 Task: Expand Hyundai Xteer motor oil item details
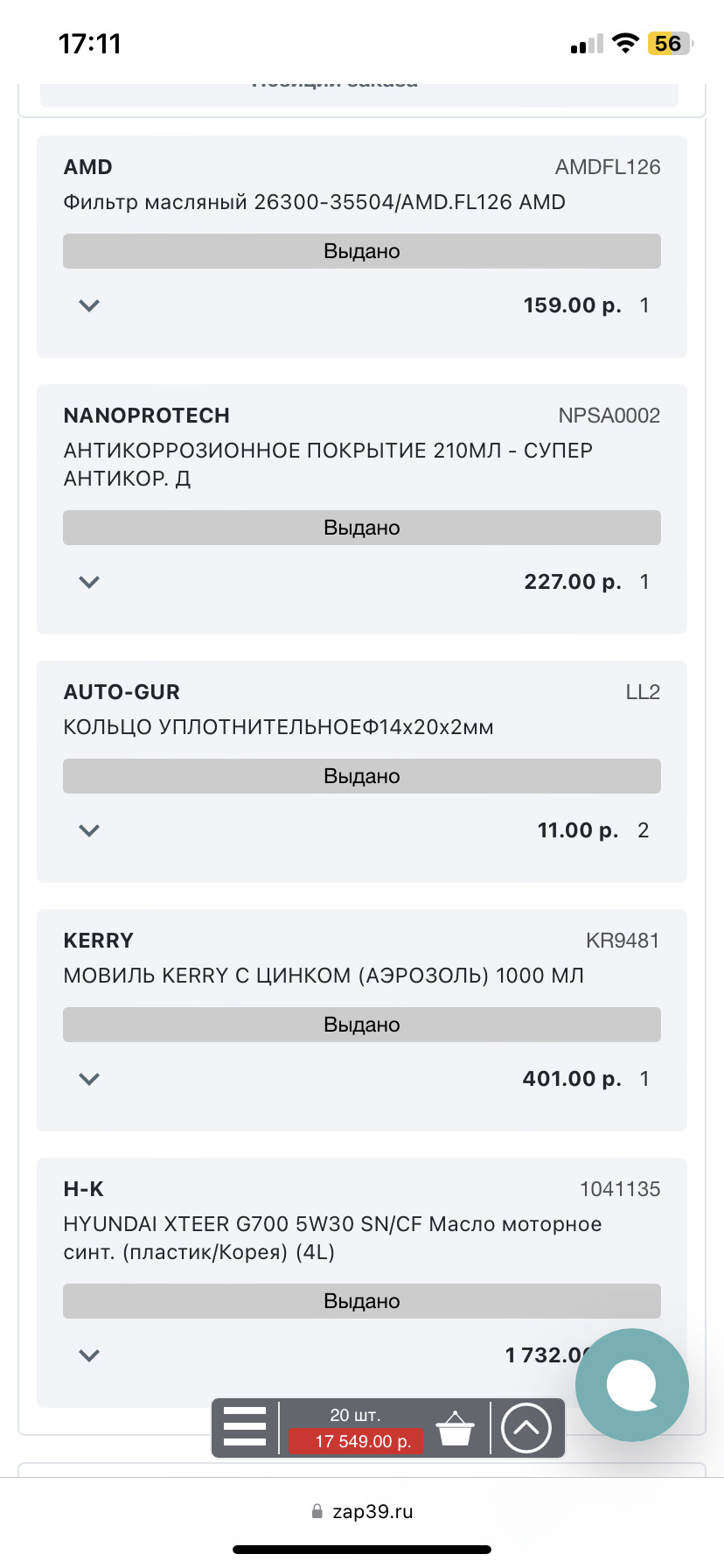click(x=89, y=1355)
